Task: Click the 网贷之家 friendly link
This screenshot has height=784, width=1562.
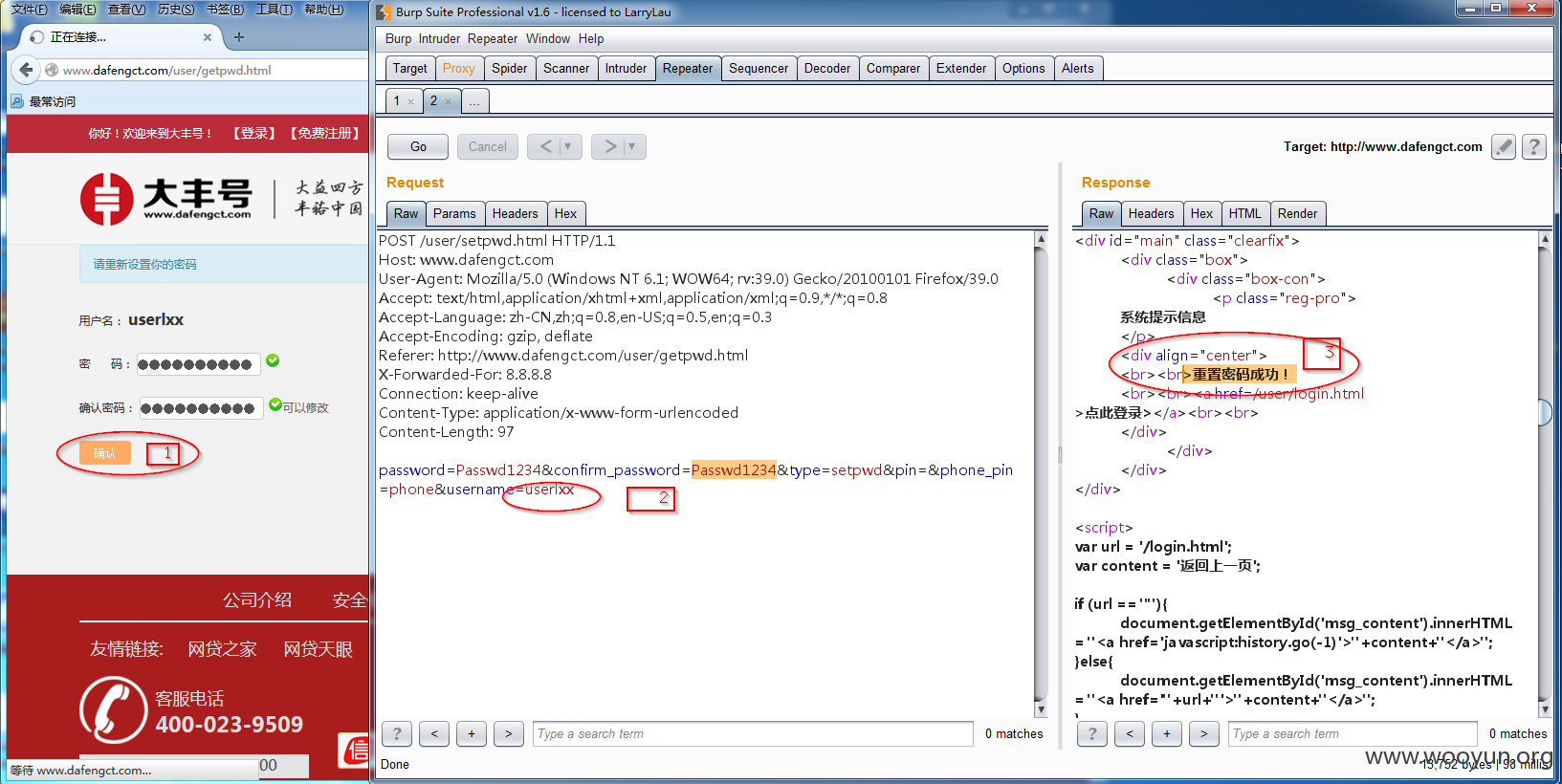Action: coord(222,649)
